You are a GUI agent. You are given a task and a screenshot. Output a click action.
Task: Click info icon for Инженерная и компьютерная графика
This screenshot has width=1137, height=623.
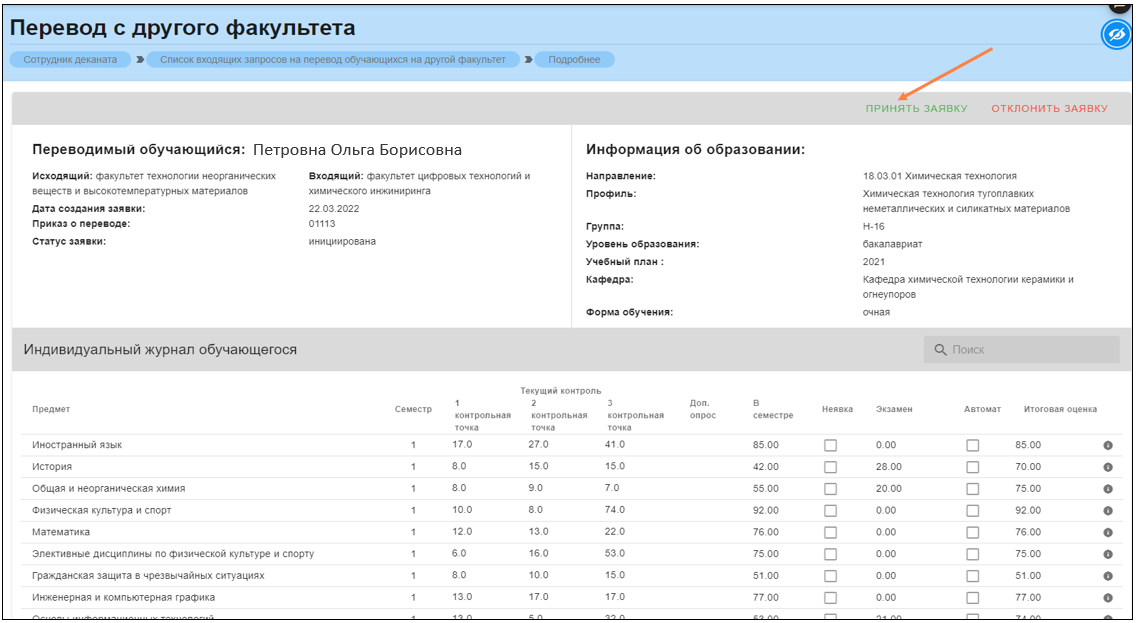(1108, 598)
